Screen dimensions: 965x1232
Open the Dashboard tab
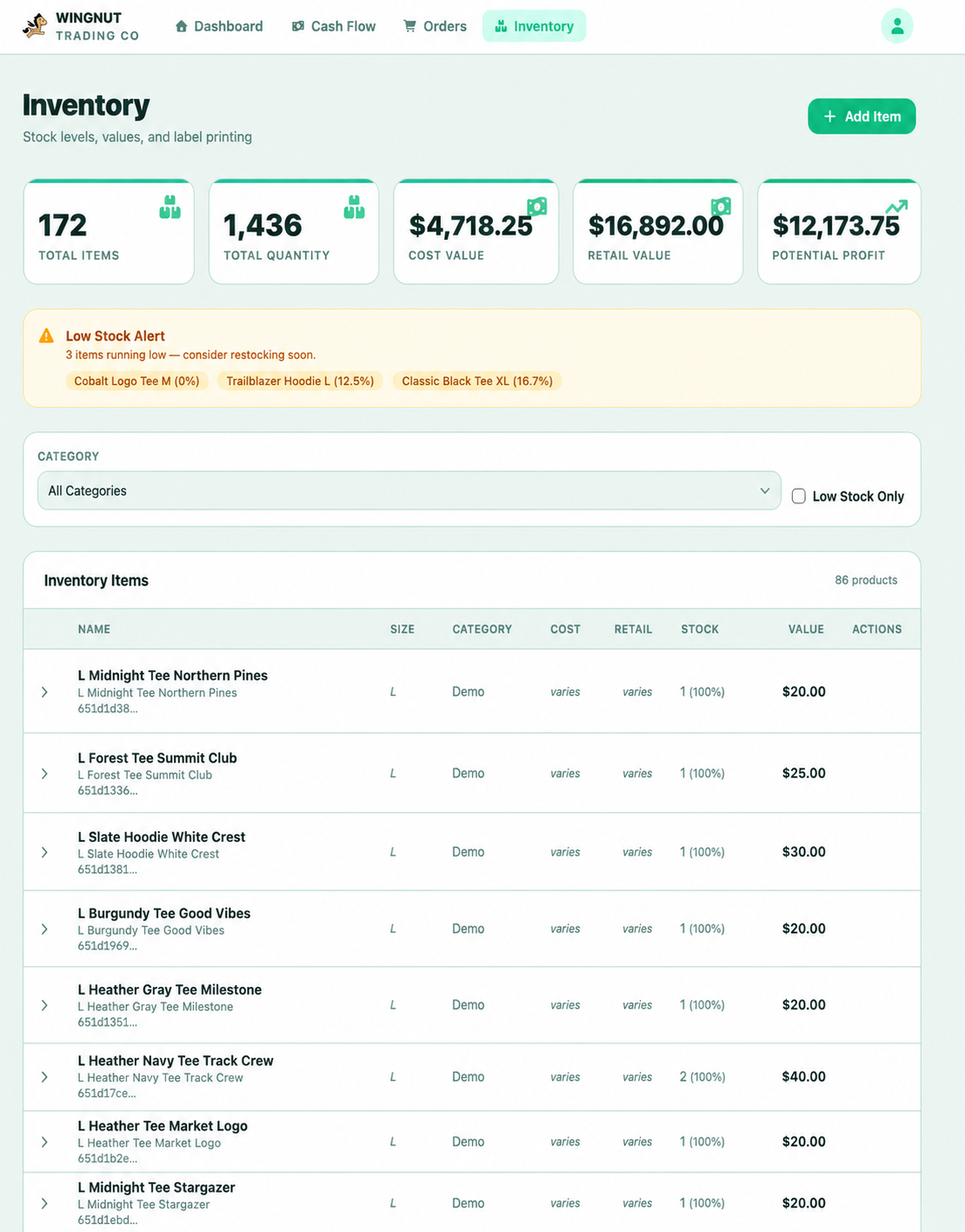[x=219, y=26]
